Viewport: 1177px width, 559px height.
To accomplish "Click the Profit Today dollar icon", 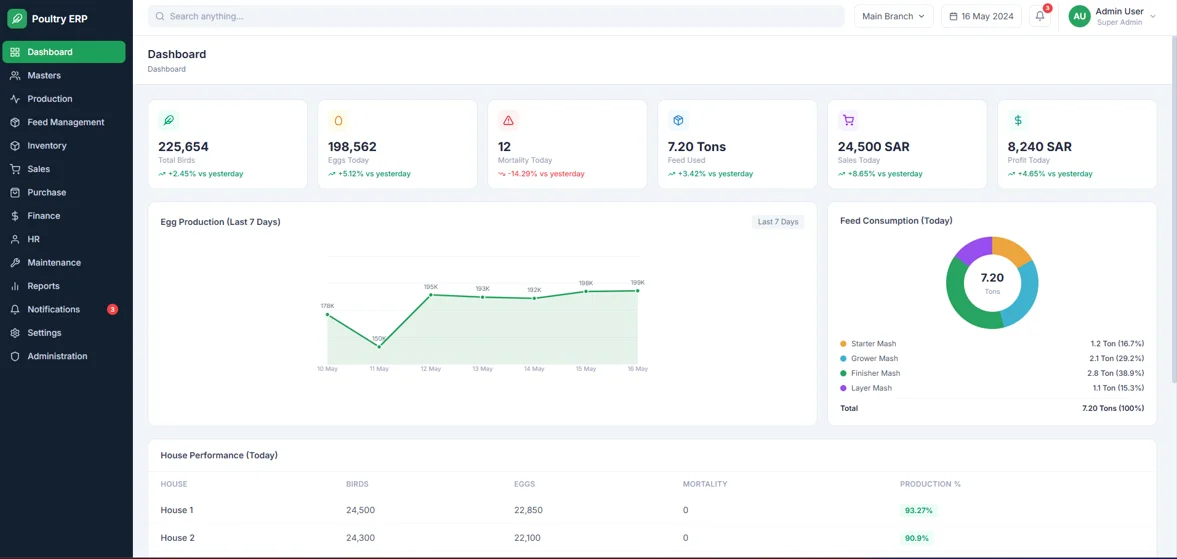I will [x=1018, y=120].
